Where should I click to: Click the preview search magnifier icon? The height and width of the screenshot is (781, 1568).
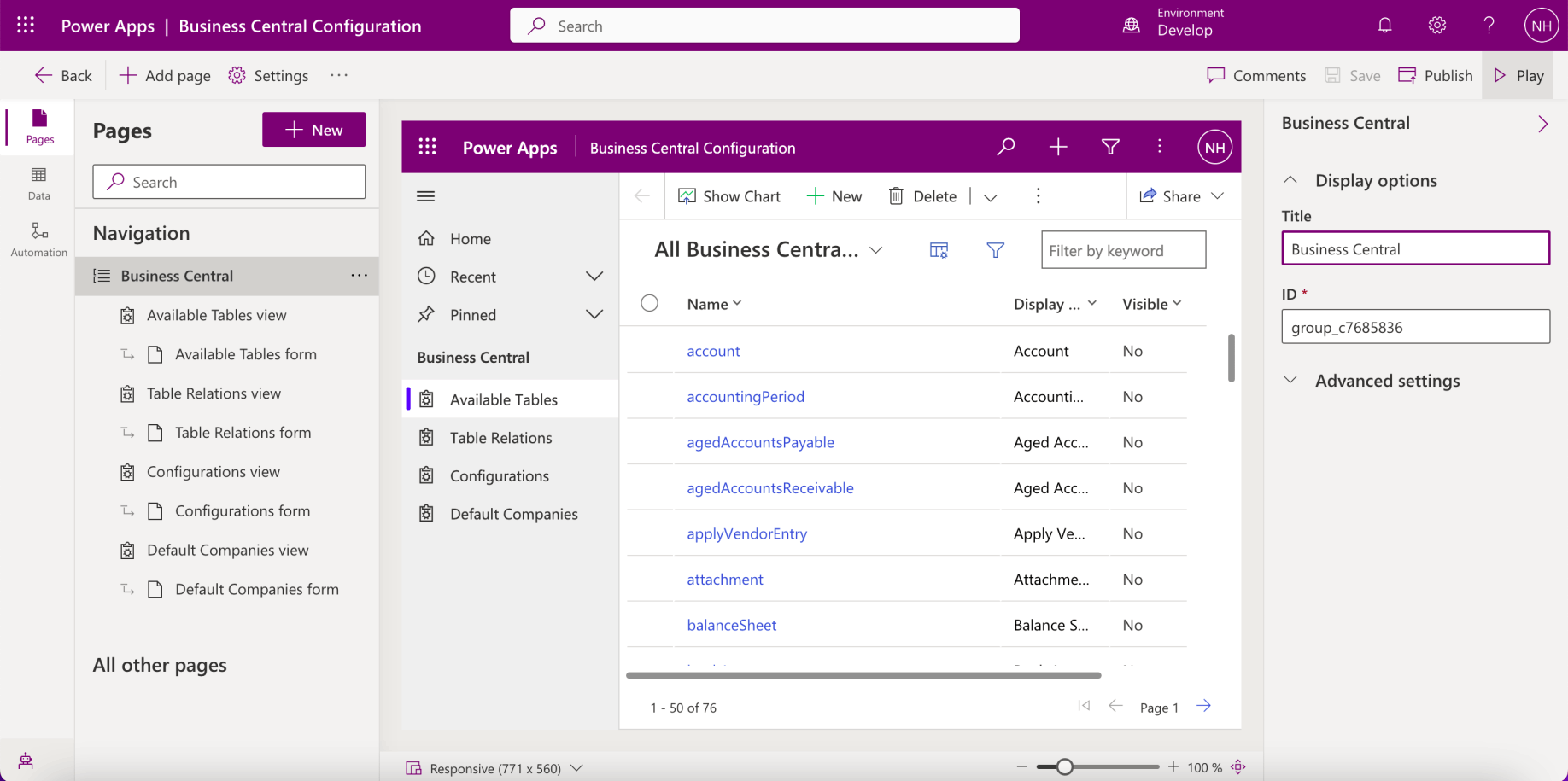pyautogui.click(x=1006, y=147)
